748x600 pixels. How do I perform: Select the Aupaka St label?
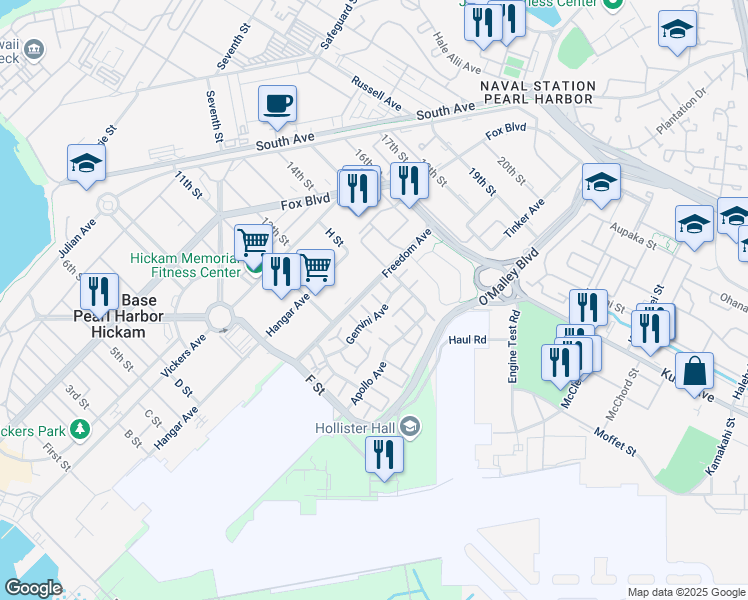point(633,236)
